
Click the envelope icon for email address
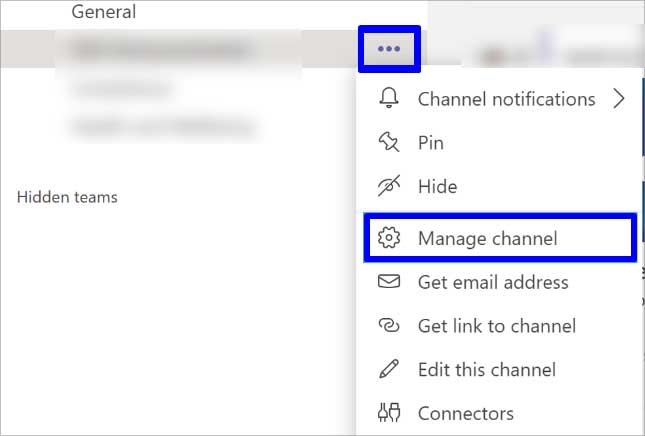tap(389, 281)
